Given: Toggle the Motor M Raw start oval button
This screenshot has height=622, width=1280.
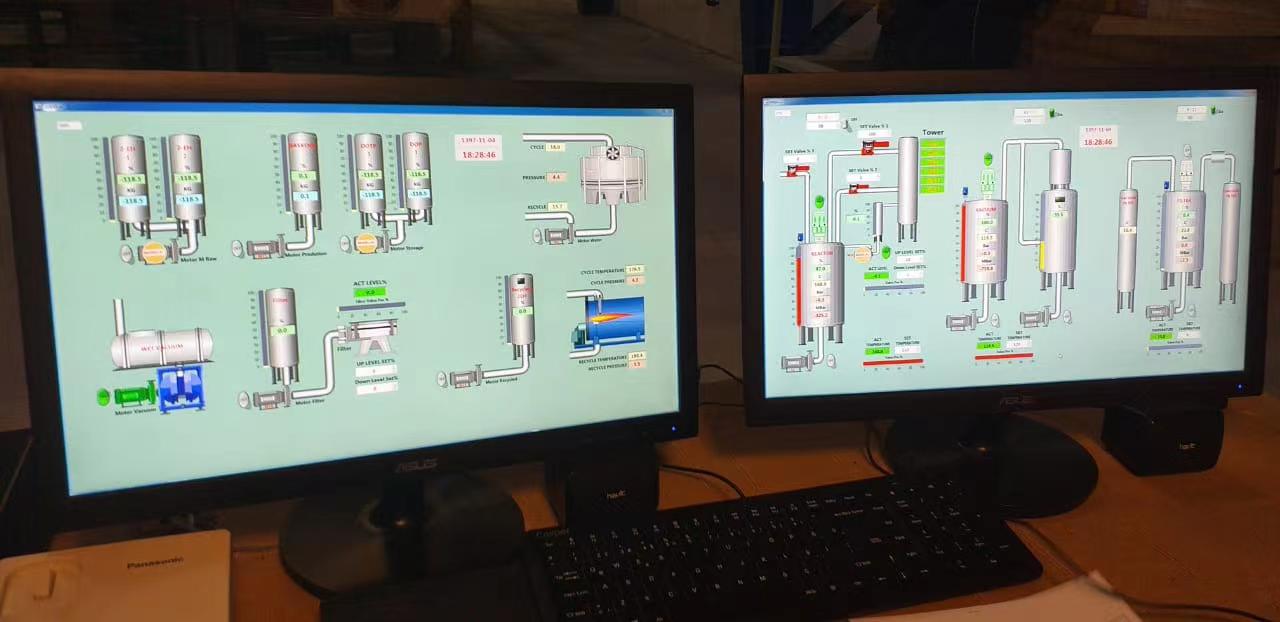Looking at the screenshot, I should pyautogui.click(x=126, y=253).
